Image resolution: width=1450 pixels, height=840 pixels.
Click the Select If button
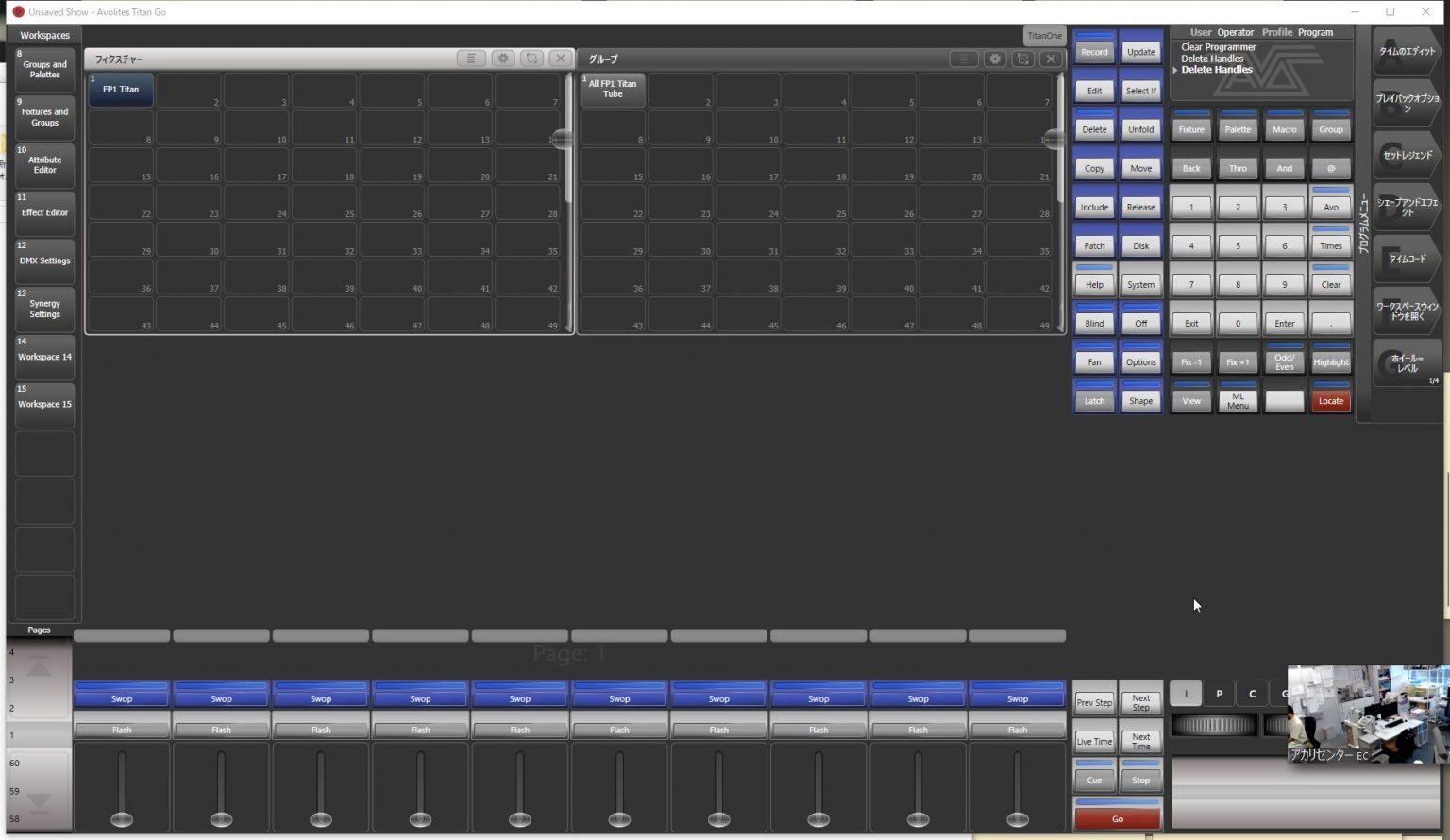1140,91
